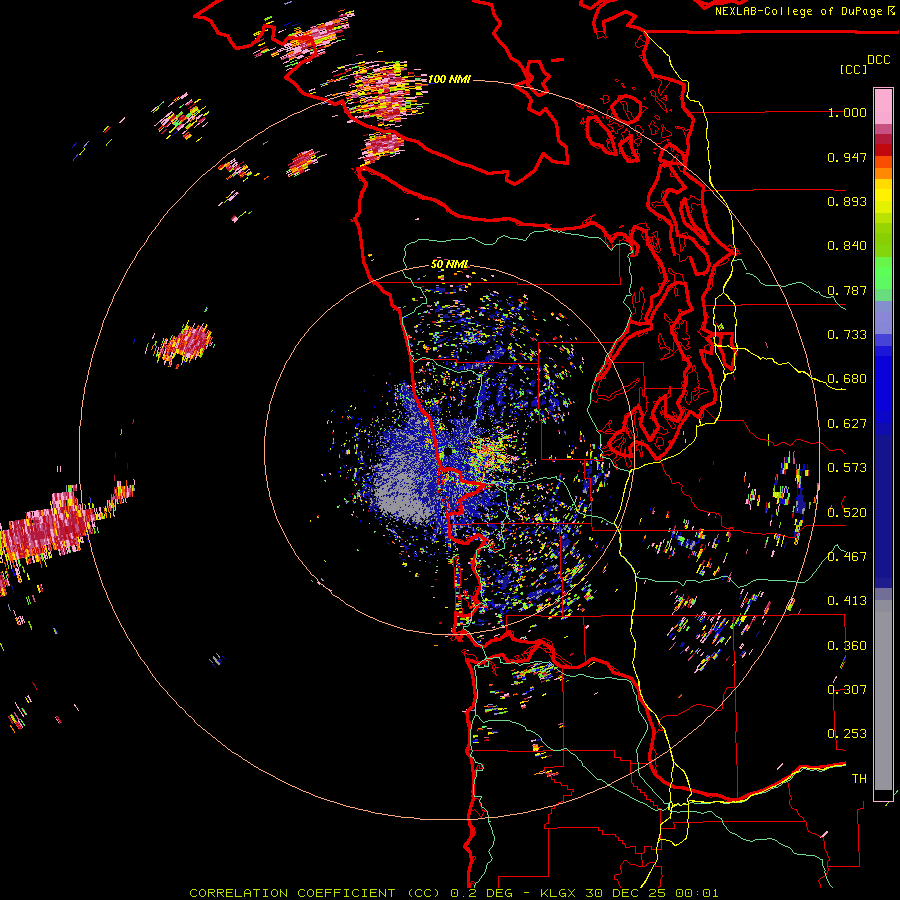Click the DCC label above the color bar

point(878,59)
